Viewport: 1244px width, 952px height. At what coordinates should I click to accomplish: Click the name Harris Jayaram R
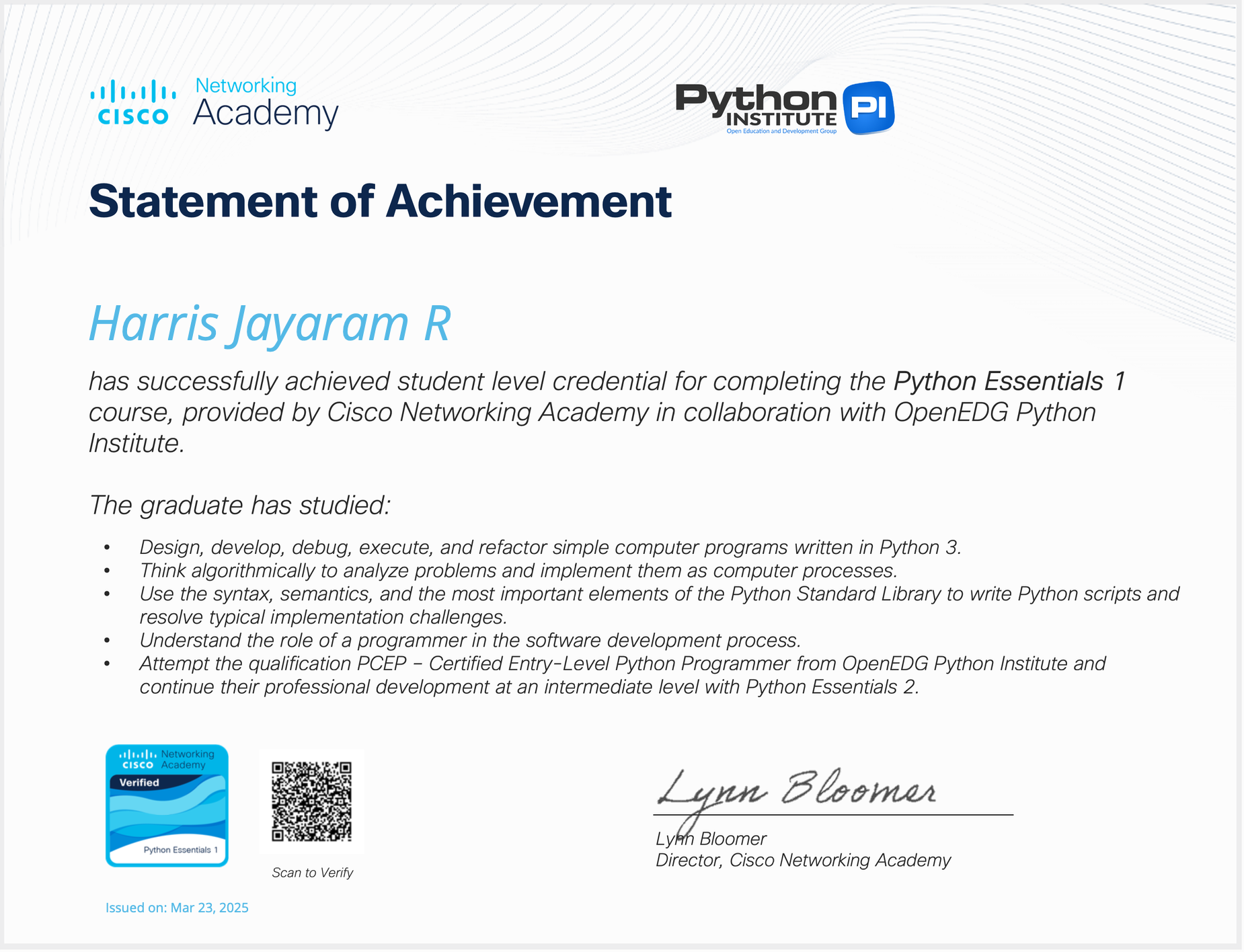tap(270, 325)
